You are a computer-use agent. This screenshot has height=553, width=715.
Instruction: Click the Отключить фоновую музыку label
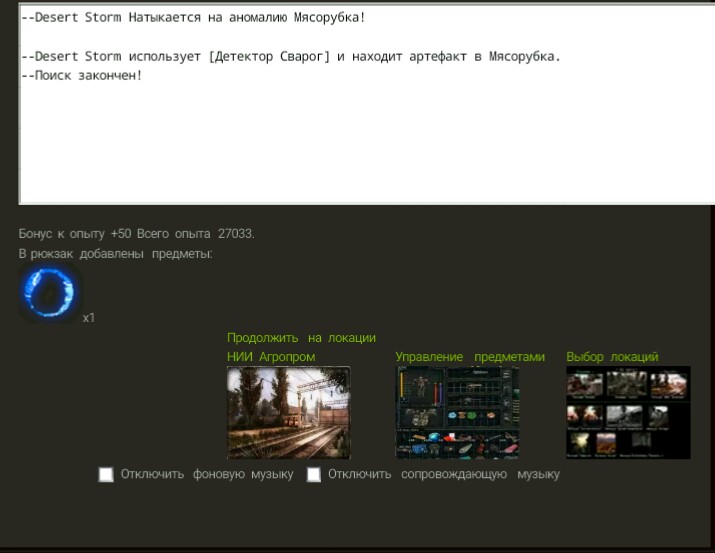click(x=207, y=474)
